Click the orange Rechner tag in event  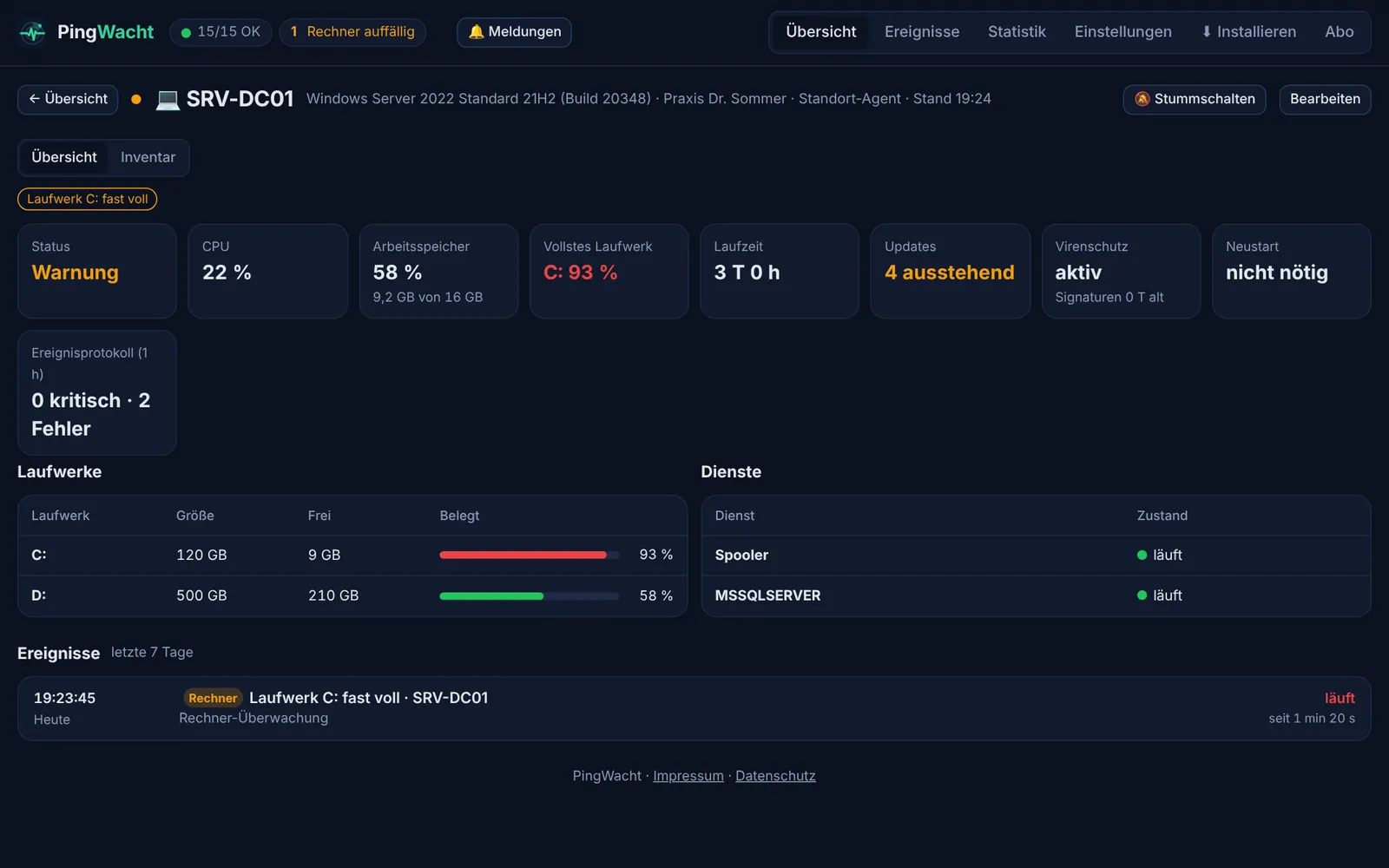click(213, 698)
